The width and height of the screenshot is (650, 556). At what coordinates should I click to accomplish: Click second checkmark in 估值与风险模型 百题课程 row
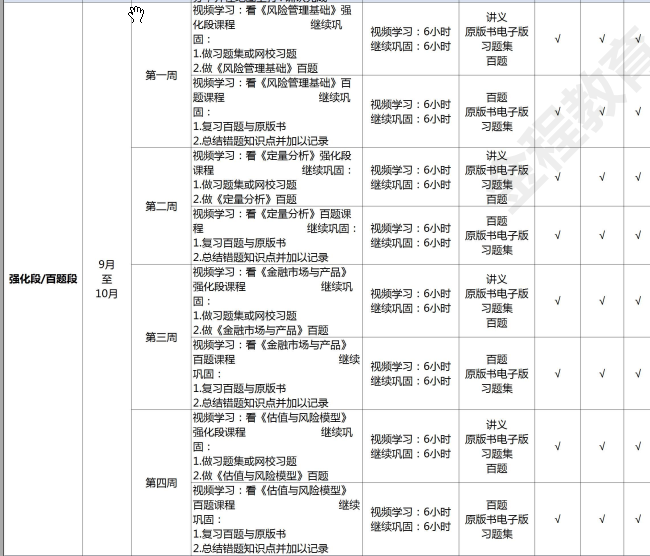pos(602,519)
